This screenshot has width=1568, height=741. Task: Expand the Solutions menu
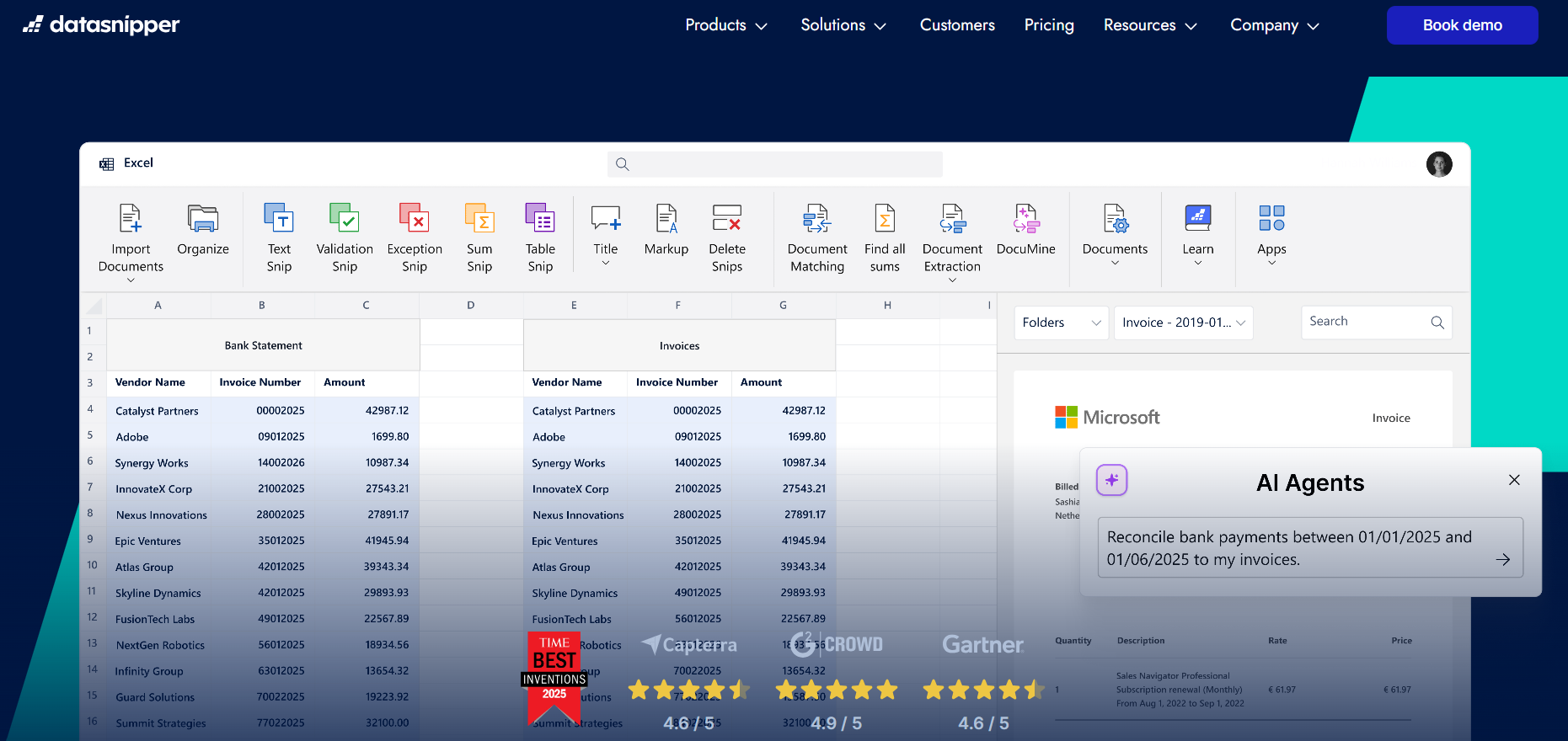click(x=843, y=25)
